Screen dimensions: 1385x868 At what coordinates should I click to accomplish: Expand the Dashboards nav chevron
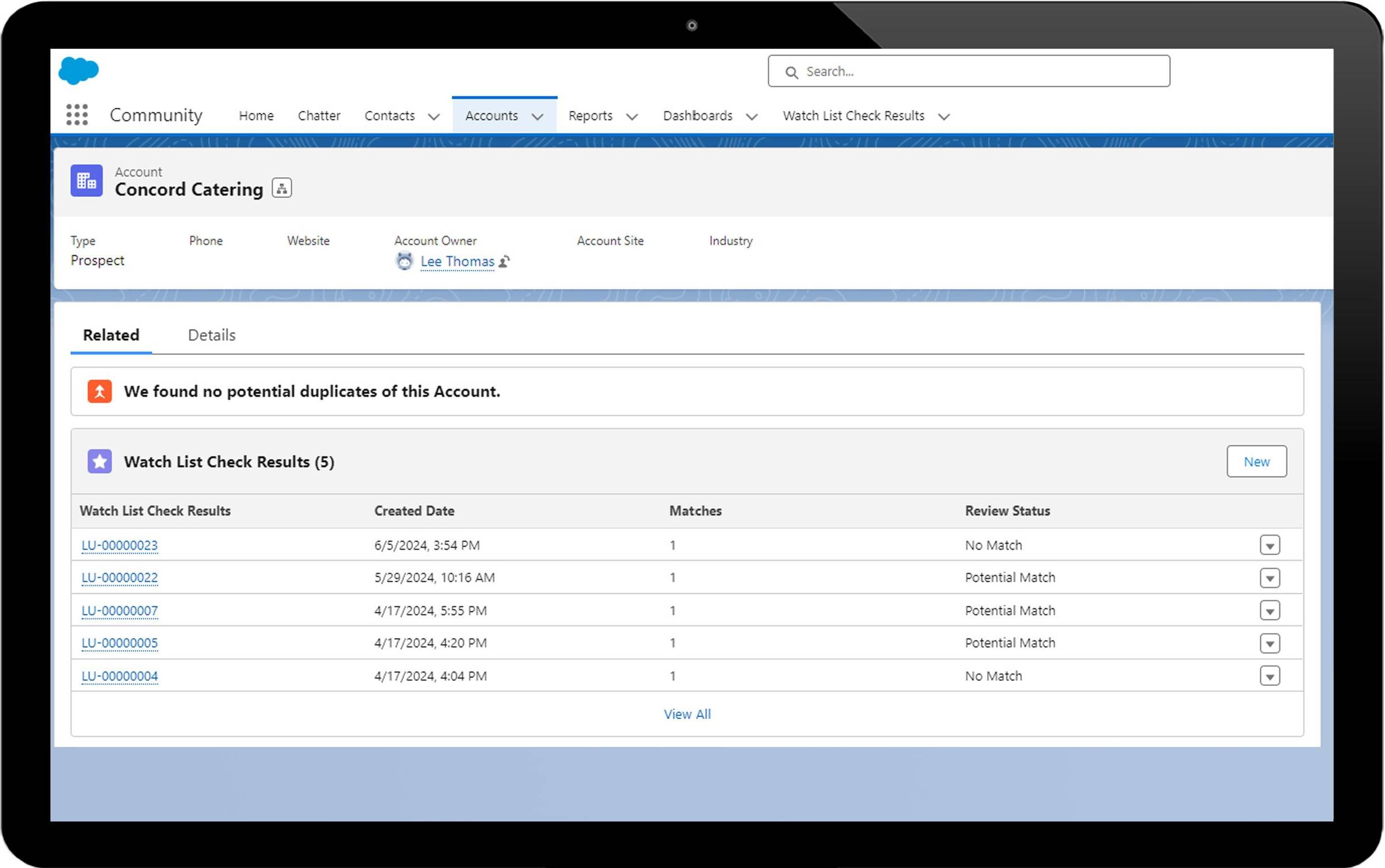tap(752, 117)
